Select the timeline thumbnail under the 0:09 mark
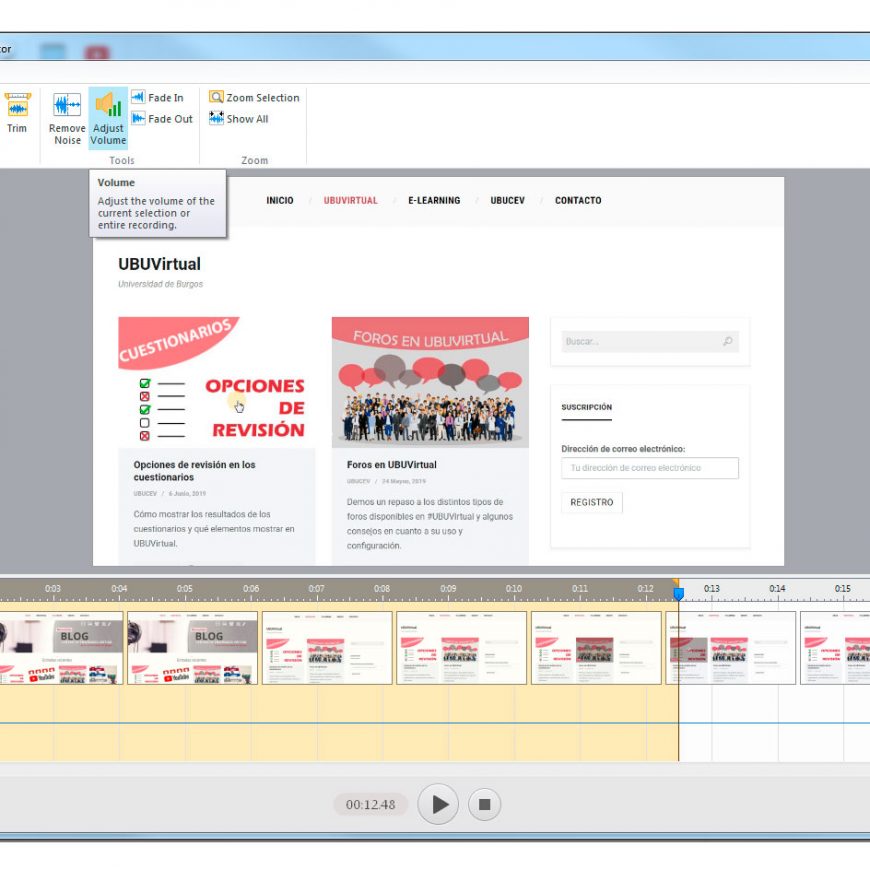870x870 pixels. click(x=462, y=648)
